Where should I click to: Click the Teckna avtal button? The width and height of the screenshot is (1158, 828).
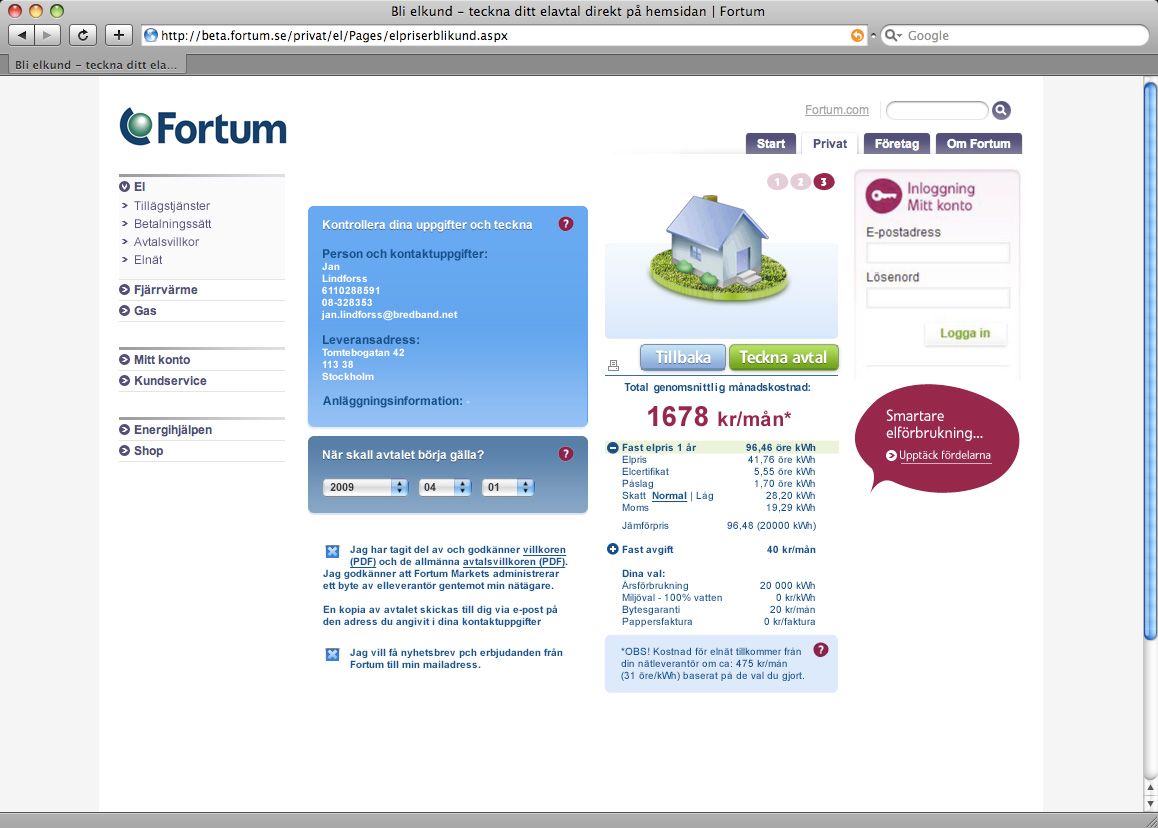784,357
